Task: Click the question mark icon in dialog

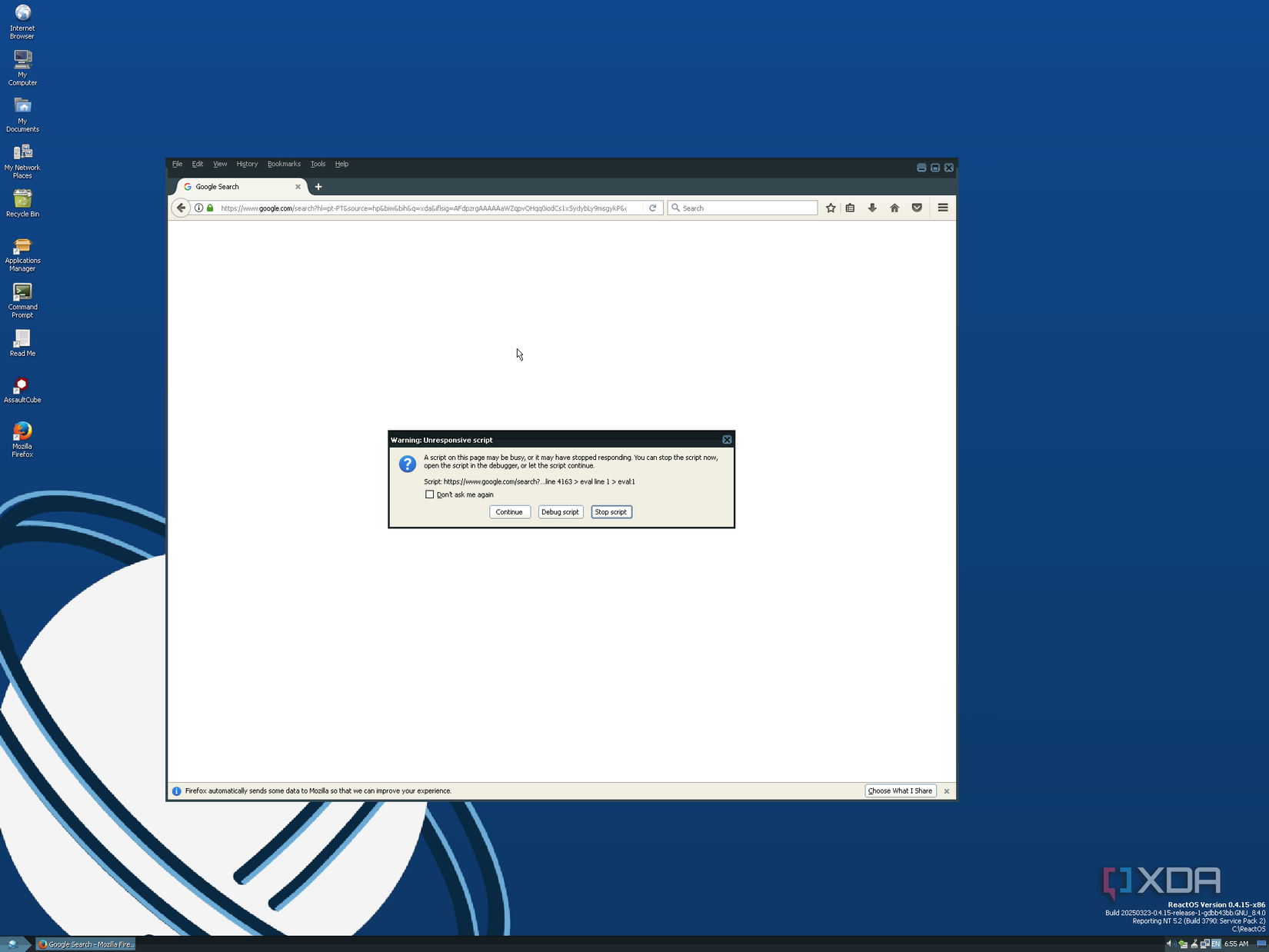Action: click(408, 464)
